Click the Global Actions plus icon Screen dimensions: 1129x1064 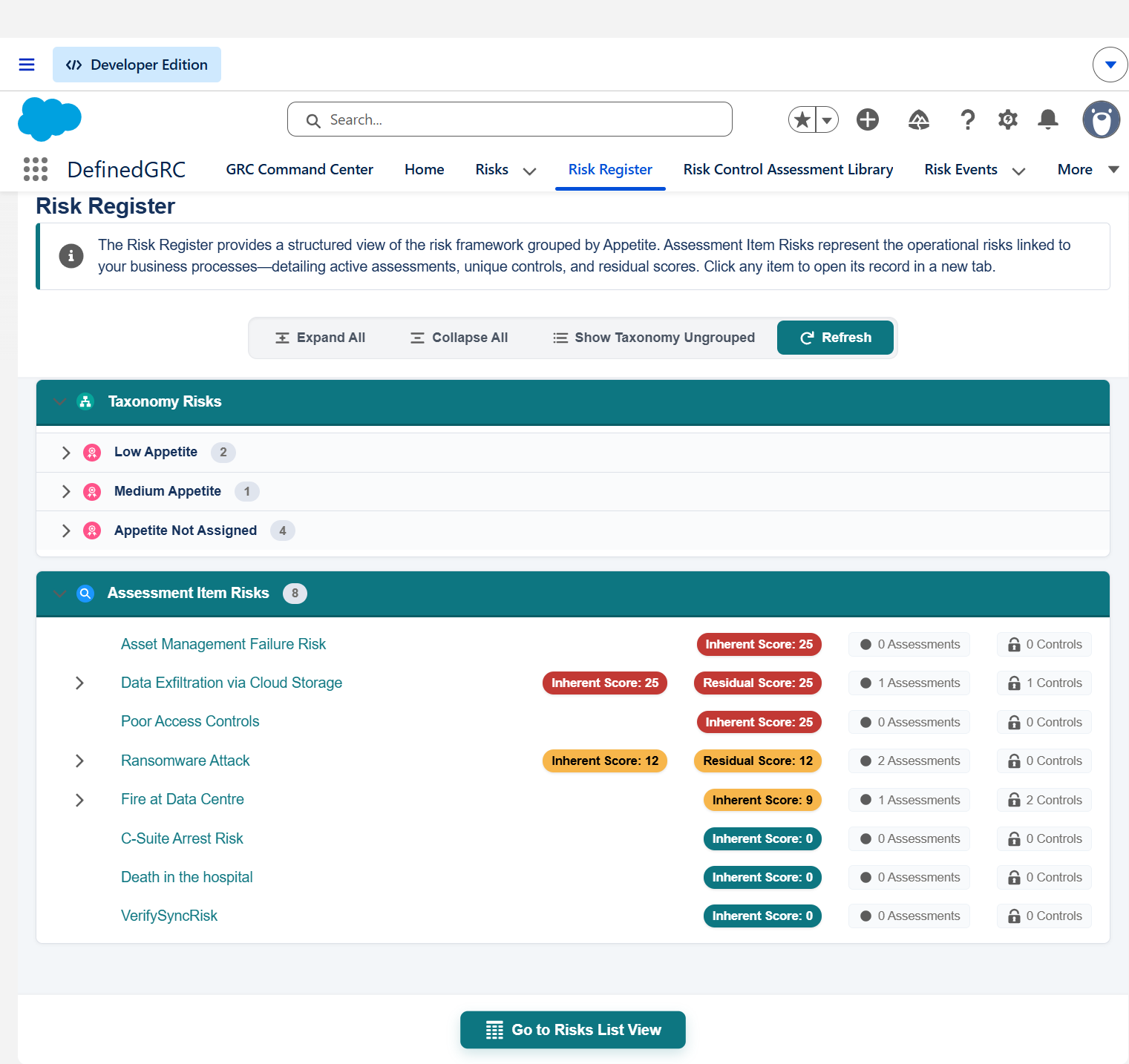pyautogui.click(x=868, y=119)
